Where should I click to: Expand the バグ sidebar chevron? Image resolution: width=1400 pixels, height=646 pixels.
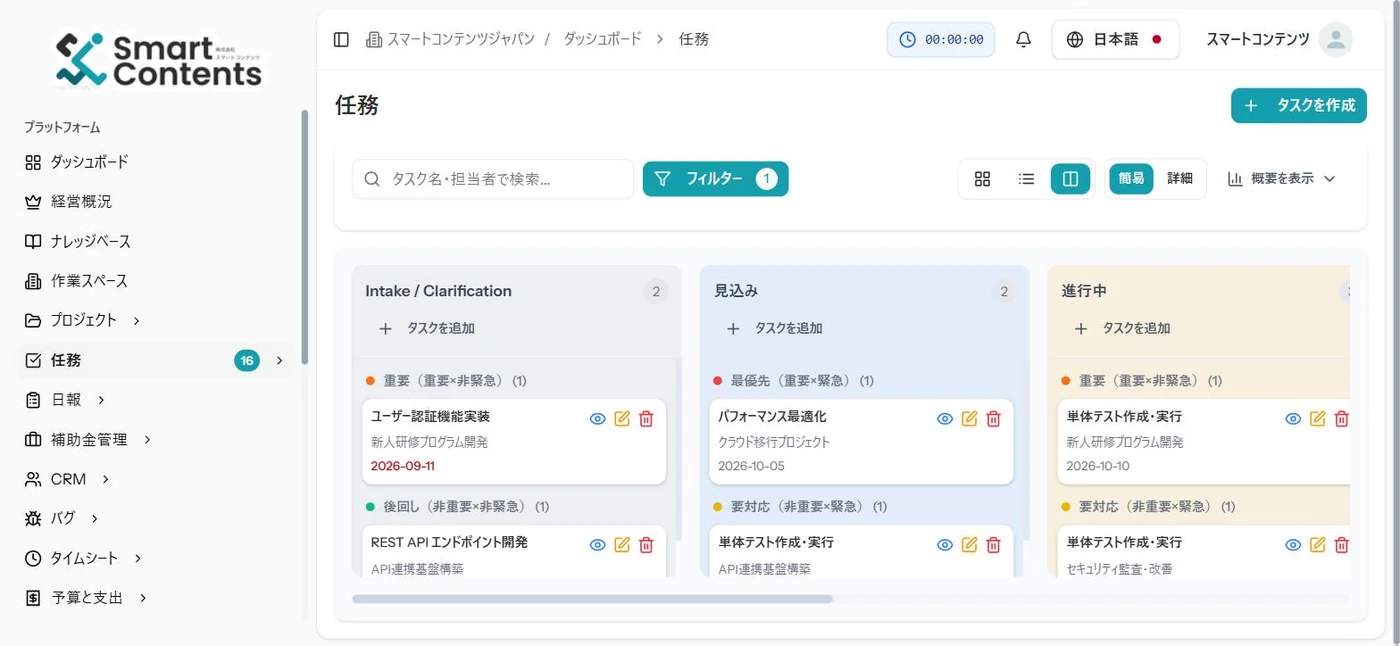point(95,518)
